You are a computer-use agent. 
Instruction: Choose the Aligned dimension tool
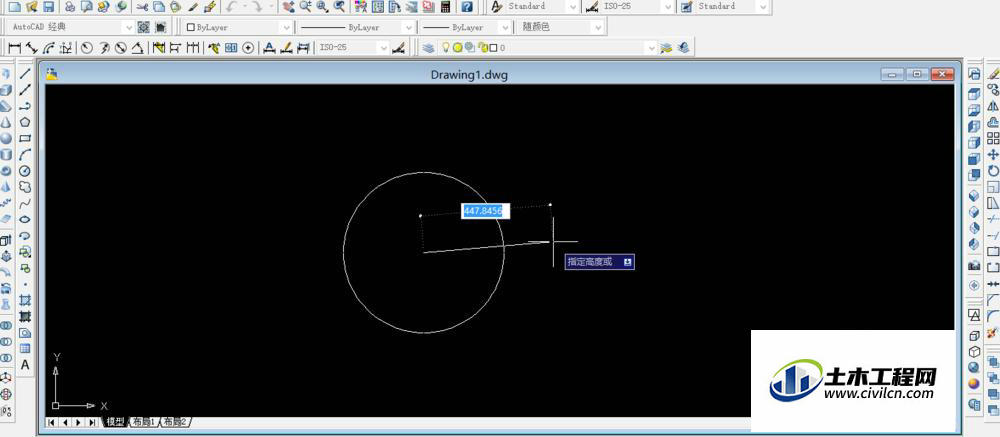31,47
